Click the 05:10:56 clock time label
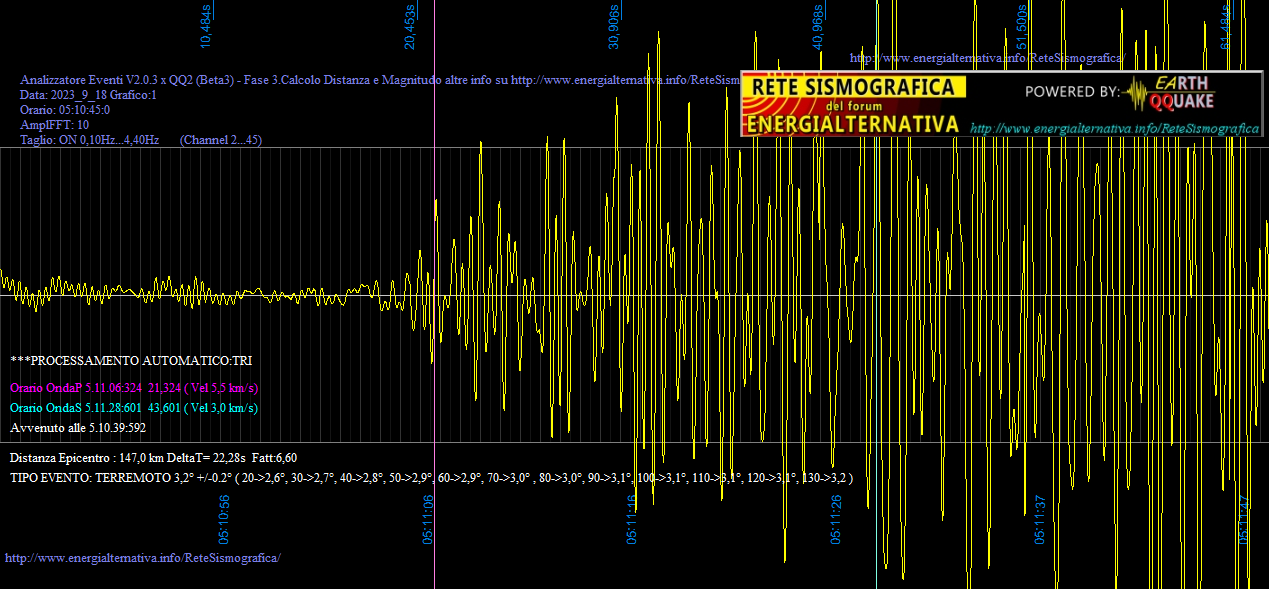The width and height of the screenshot is (1269, 589). coord(225,518)
